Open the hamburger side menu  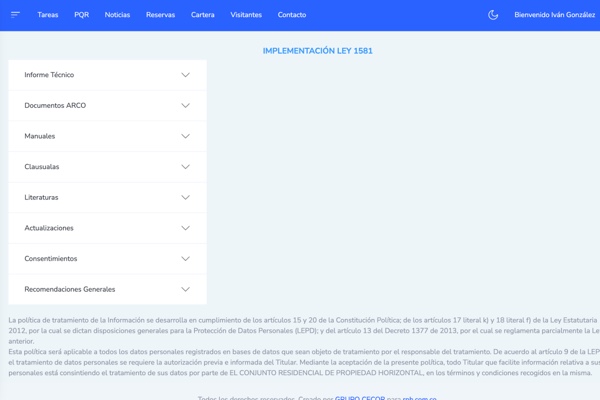[x=15, y=15]
